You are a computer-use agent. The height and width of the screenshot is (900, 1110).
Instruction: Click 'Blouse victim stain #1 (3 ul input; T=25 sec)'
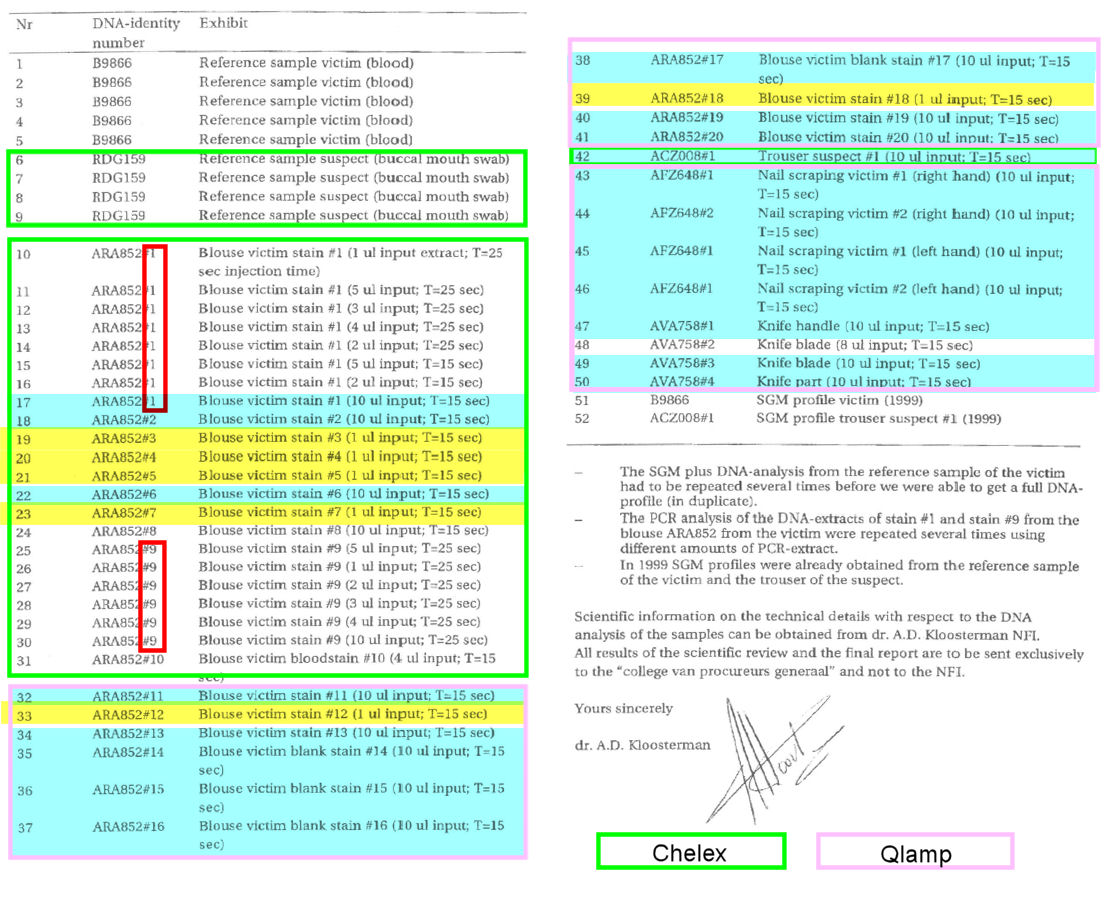[341, 309]
